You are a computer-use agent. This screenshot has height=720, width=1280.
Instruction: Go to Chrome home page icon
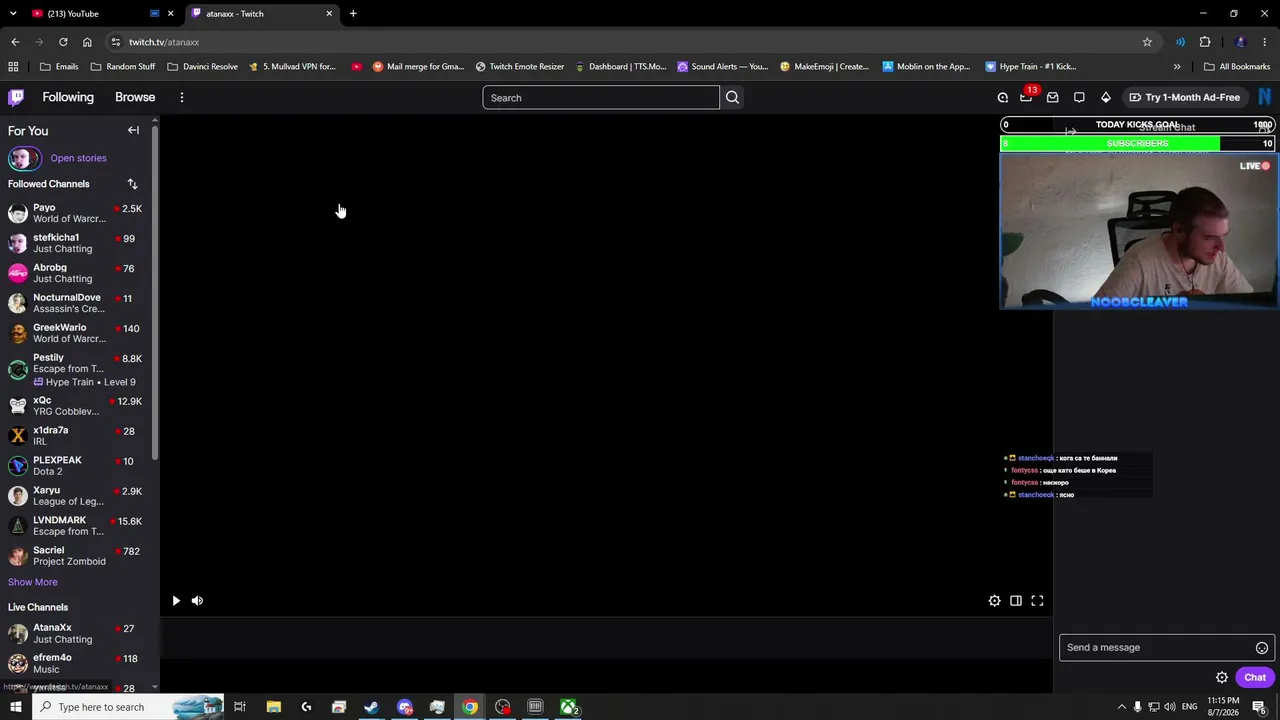click(87, 42)
